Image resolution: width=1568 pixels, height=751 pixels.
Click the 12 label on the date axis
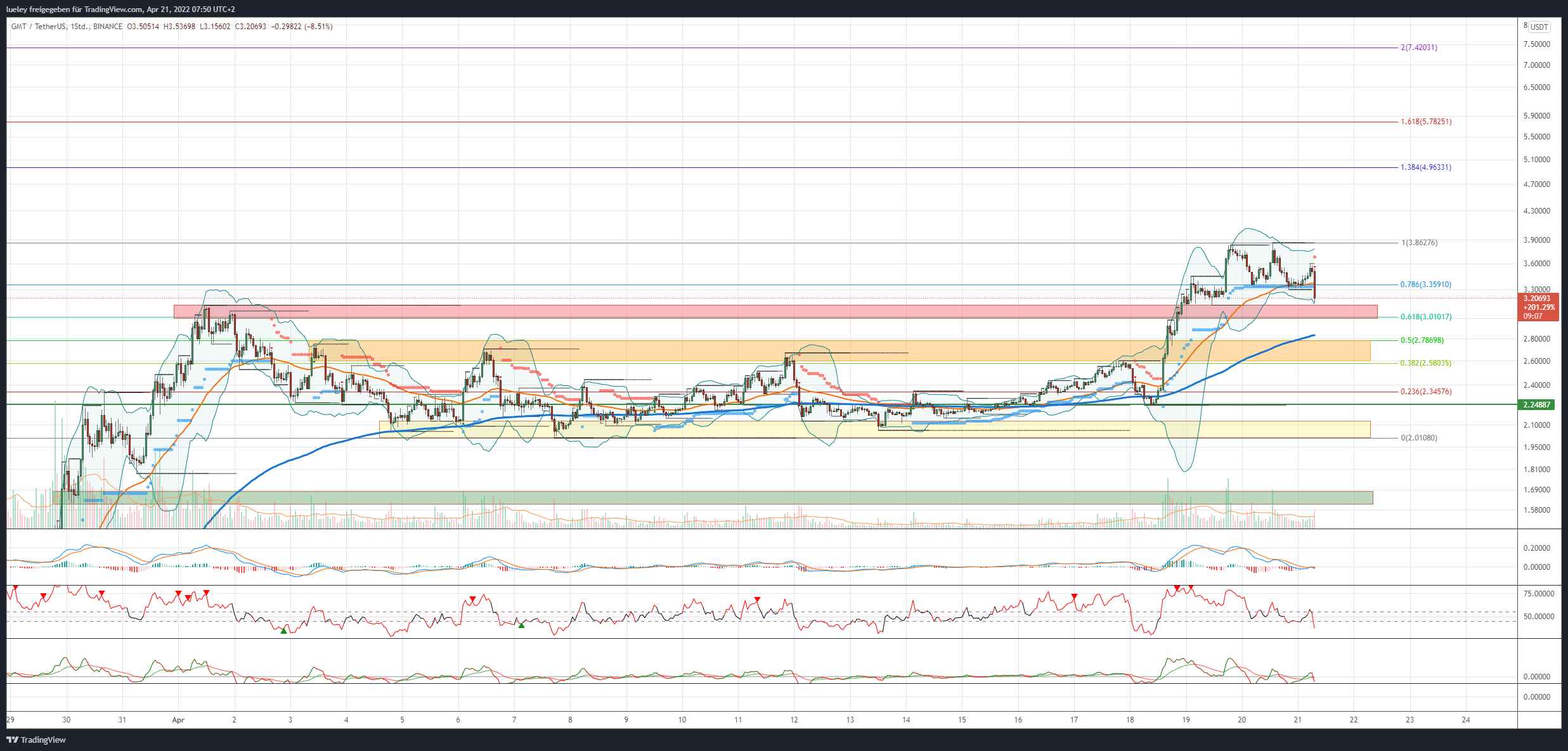pyautogui.click(x=794, y=720)
